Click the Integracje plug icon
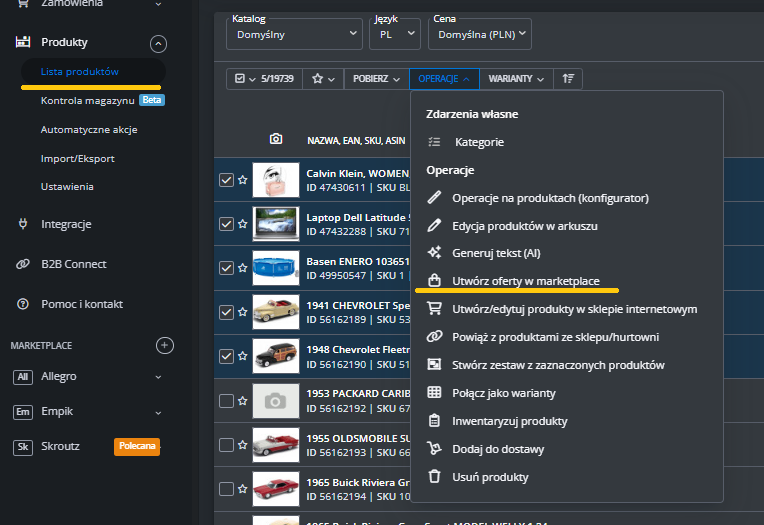This screenshot has width=764, height=525. pos(22,224)
